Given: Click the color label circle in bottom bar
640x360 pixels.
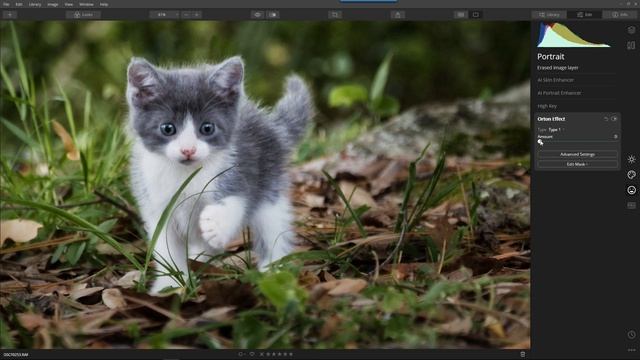Looking at the screenshot, I should pyautogui.click(x=241, y=354).
